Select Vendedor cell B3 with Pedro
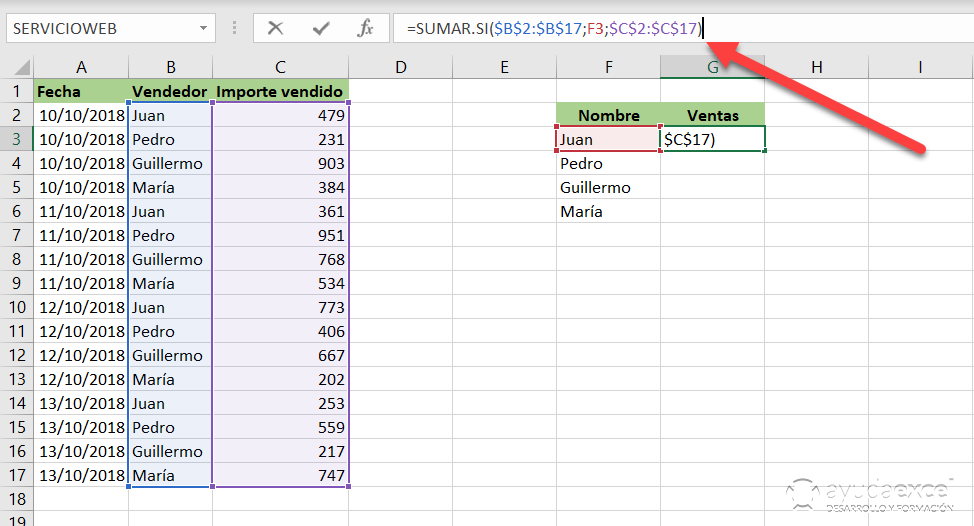The width and height of the screenshot is (974, 526). click(x=171, y=139)
